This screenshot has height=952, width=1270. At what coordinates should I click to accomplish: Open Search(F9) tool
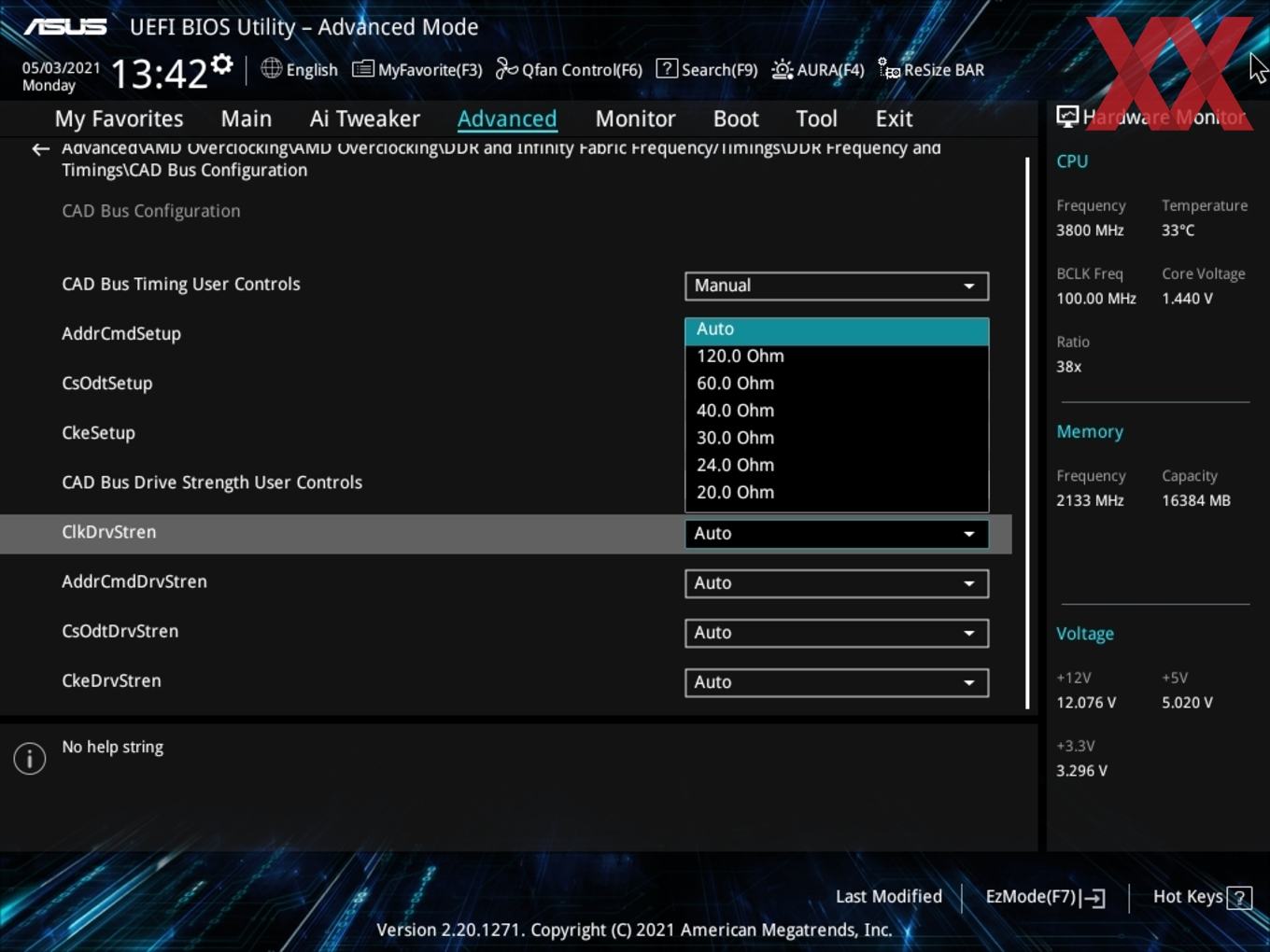707,70
